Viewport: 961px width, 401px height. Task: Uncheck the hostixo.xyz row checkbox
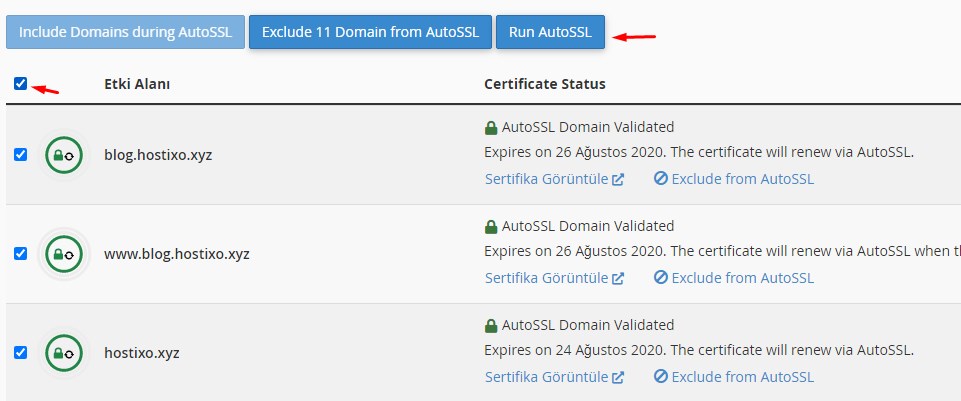[21, 353]
